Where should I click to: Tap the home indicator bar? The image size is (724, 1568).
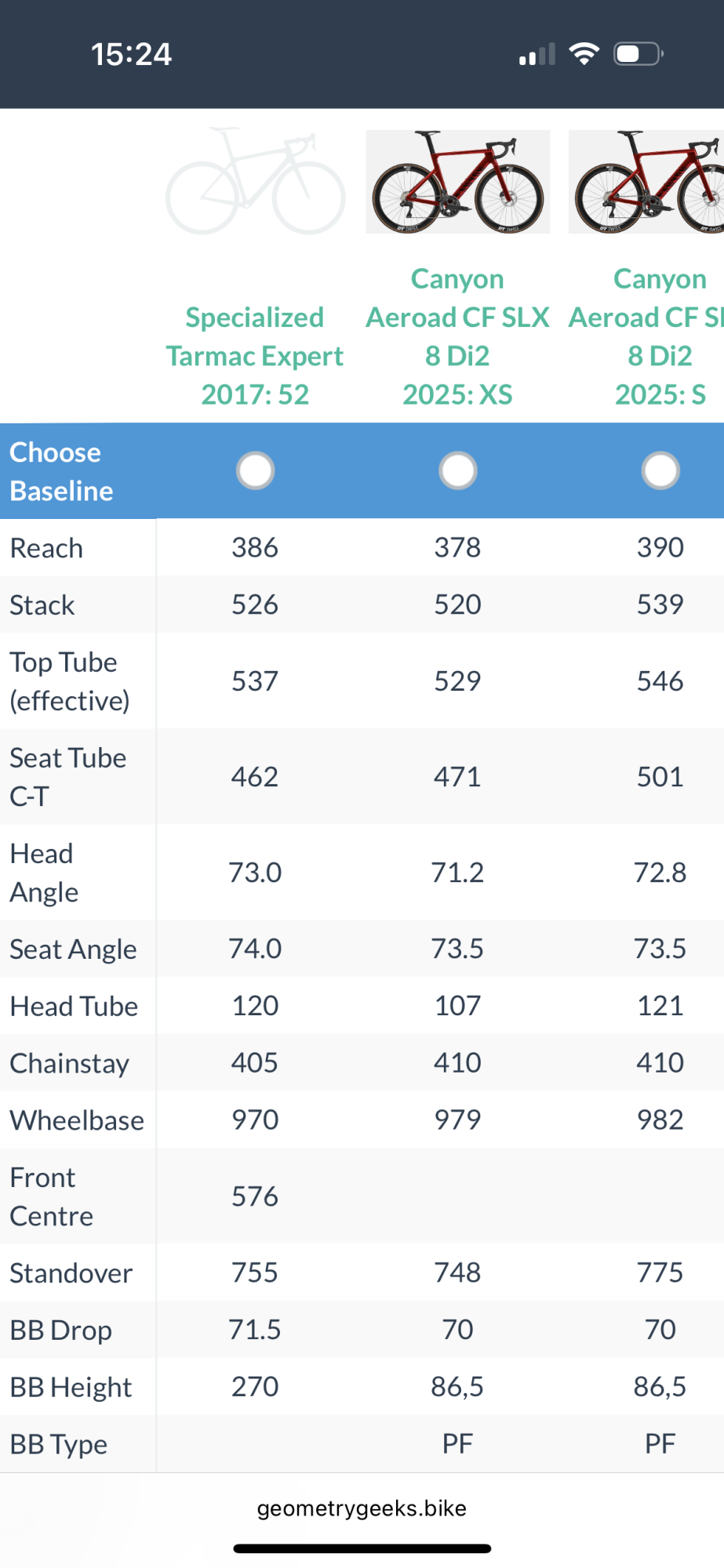(x=362, y=1548)
